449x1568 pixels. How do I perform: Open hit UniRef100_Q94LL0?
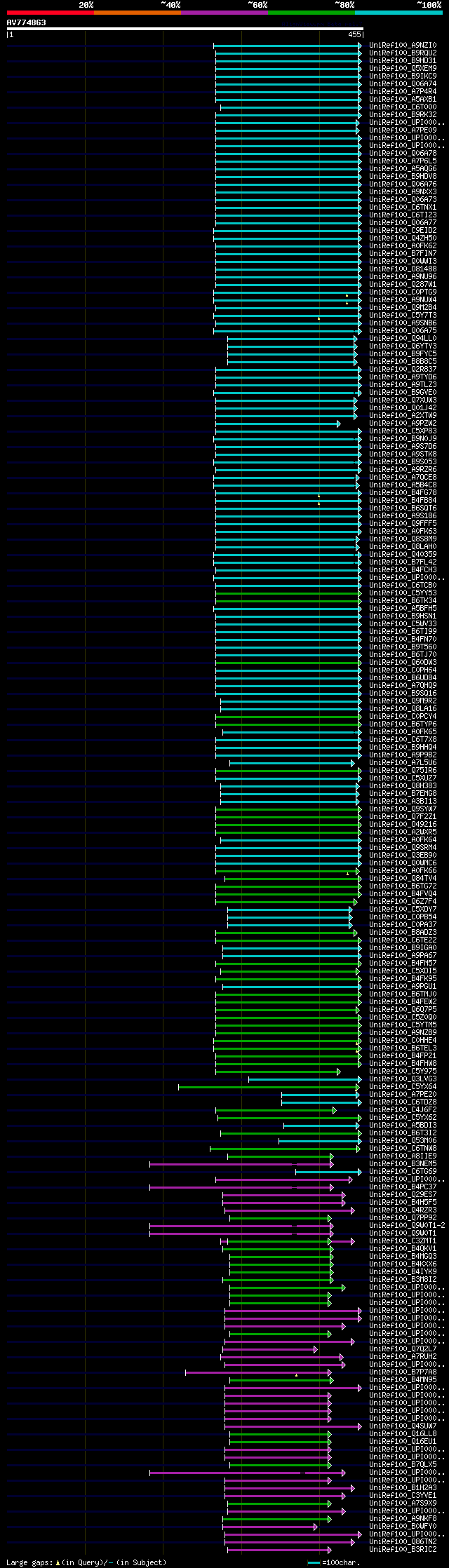point(403,339)
